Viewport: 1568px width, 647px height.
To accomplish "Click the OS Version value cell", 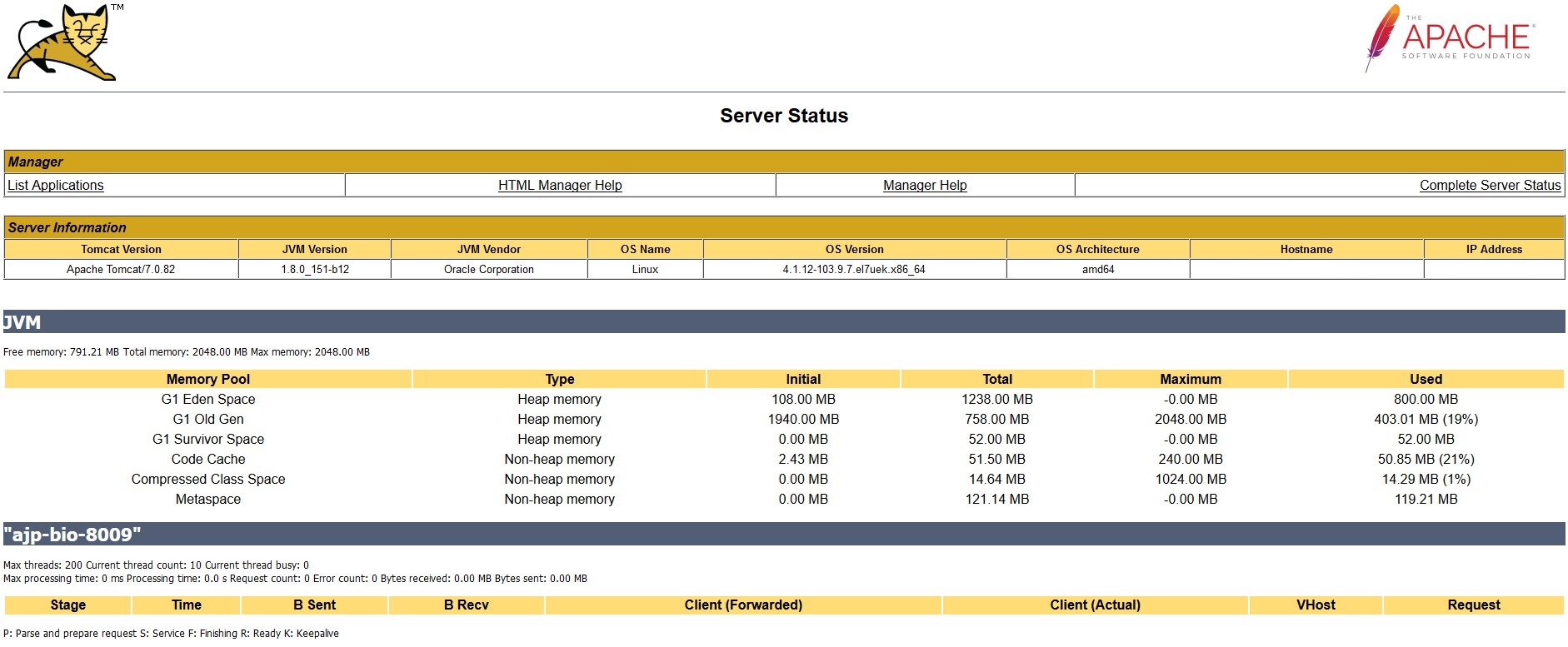I will [854, 269].
